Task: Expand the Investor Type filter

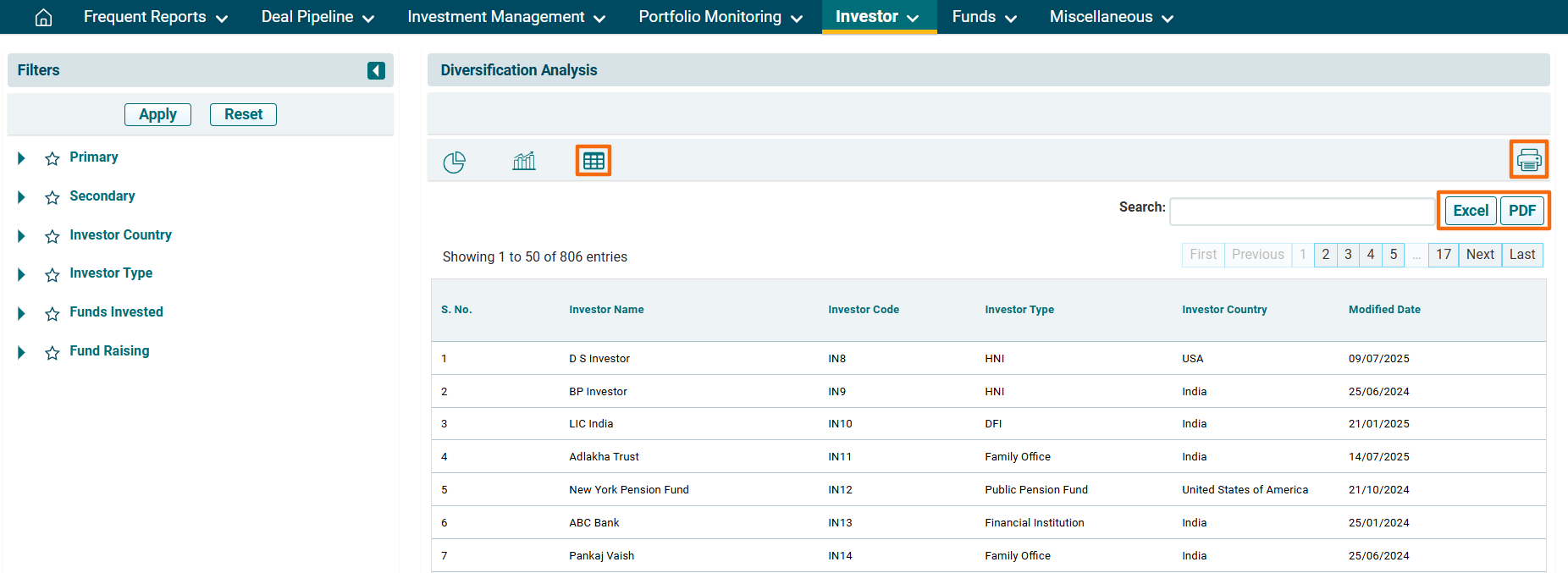Action: 22,274
